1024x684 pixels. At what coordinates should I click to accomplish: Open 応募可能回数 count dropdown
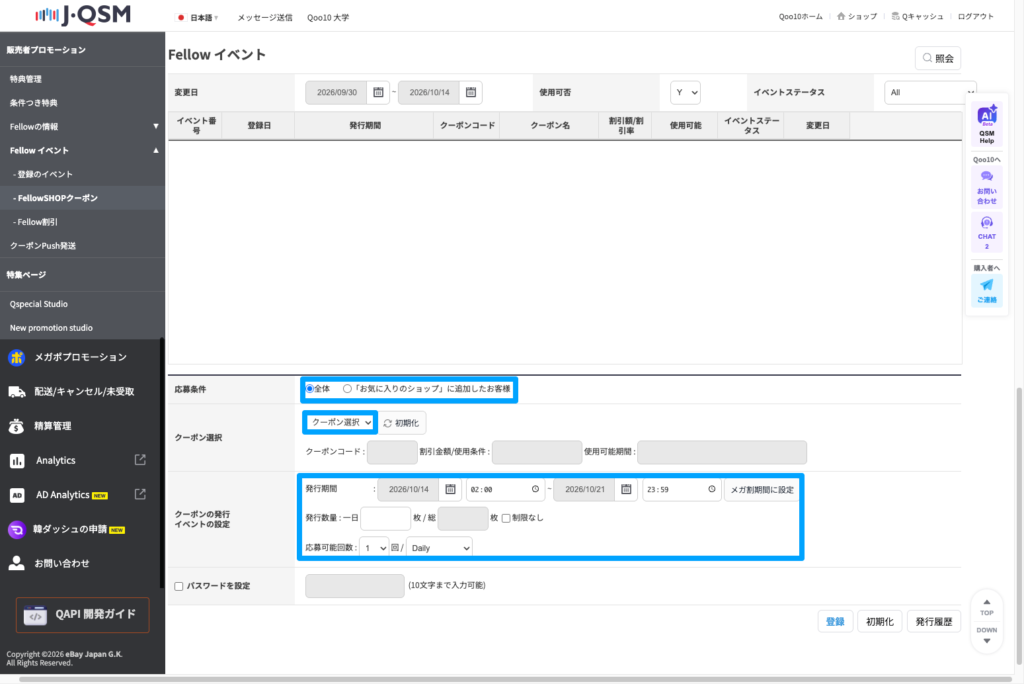374,547
